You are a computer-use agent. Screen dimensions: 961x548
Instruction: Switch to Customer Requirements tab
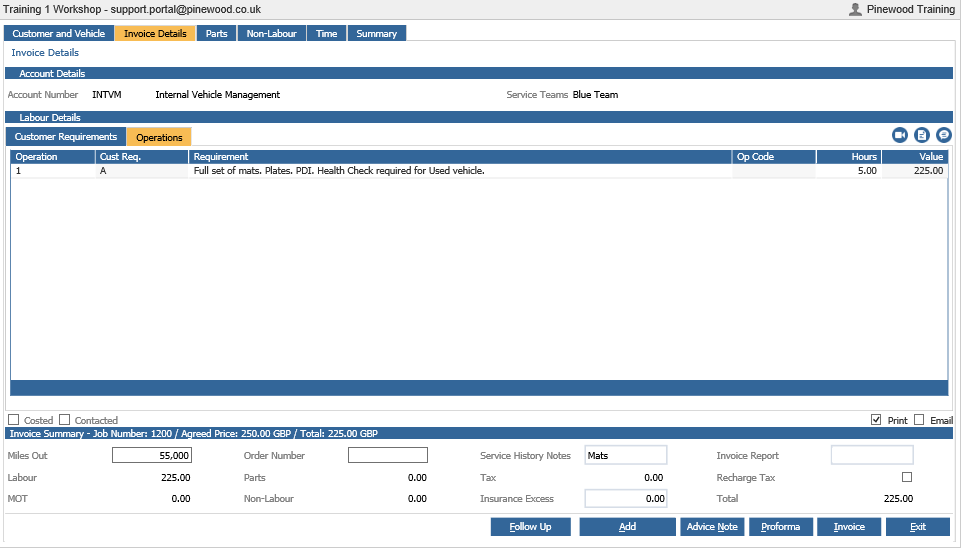pyautogui.click(x=66, y=137)
